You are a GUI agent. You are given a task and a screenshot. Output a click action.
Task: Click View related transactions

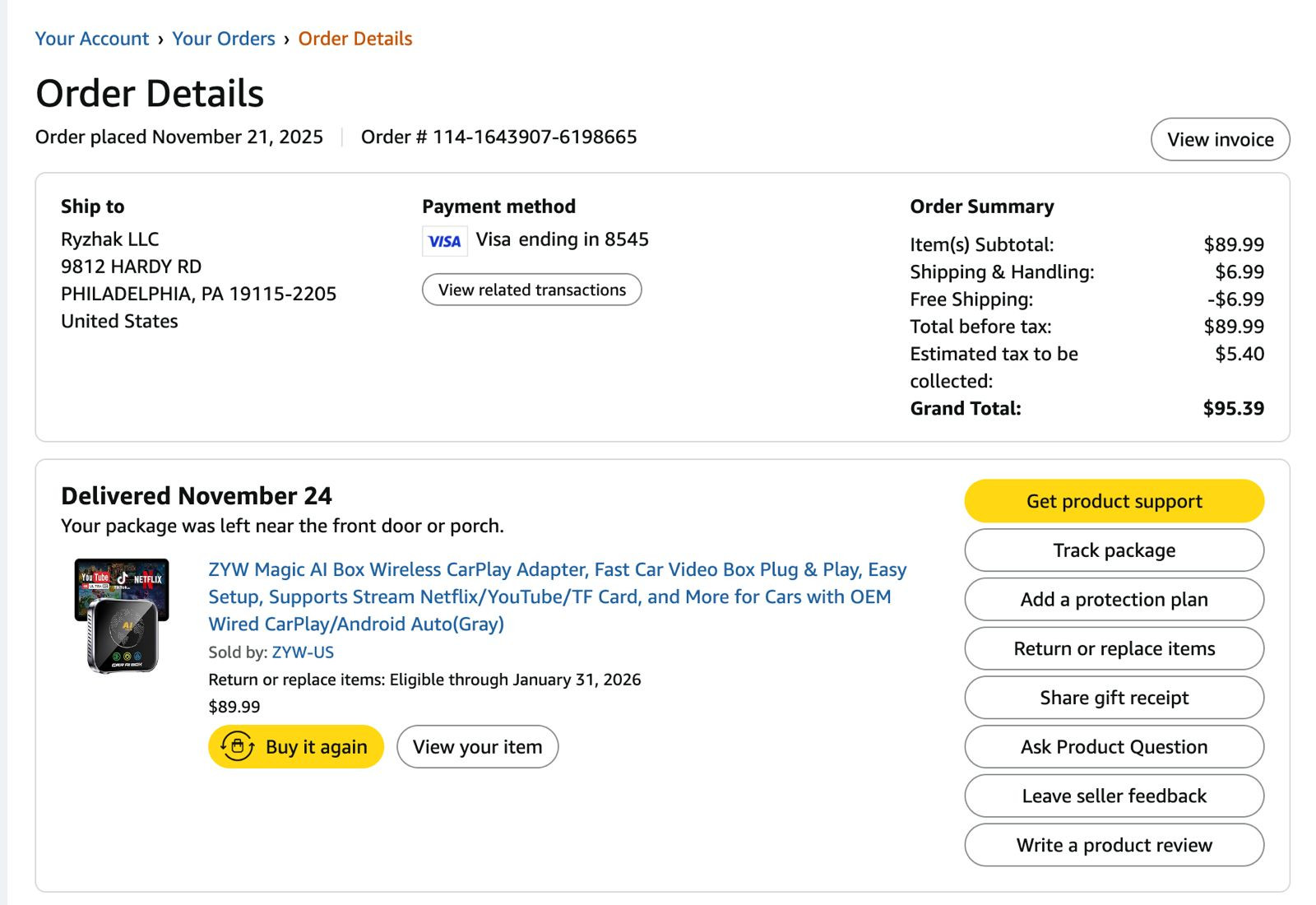pos(532,290)
